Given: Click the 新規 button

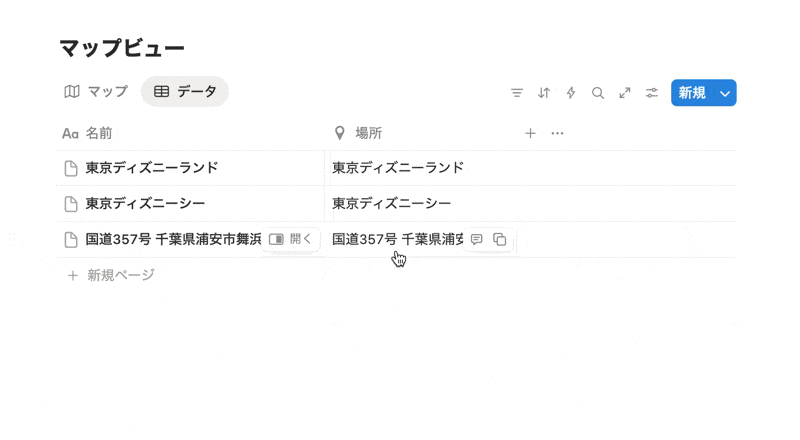Looking at the screenshot, I should pos(692,93).
